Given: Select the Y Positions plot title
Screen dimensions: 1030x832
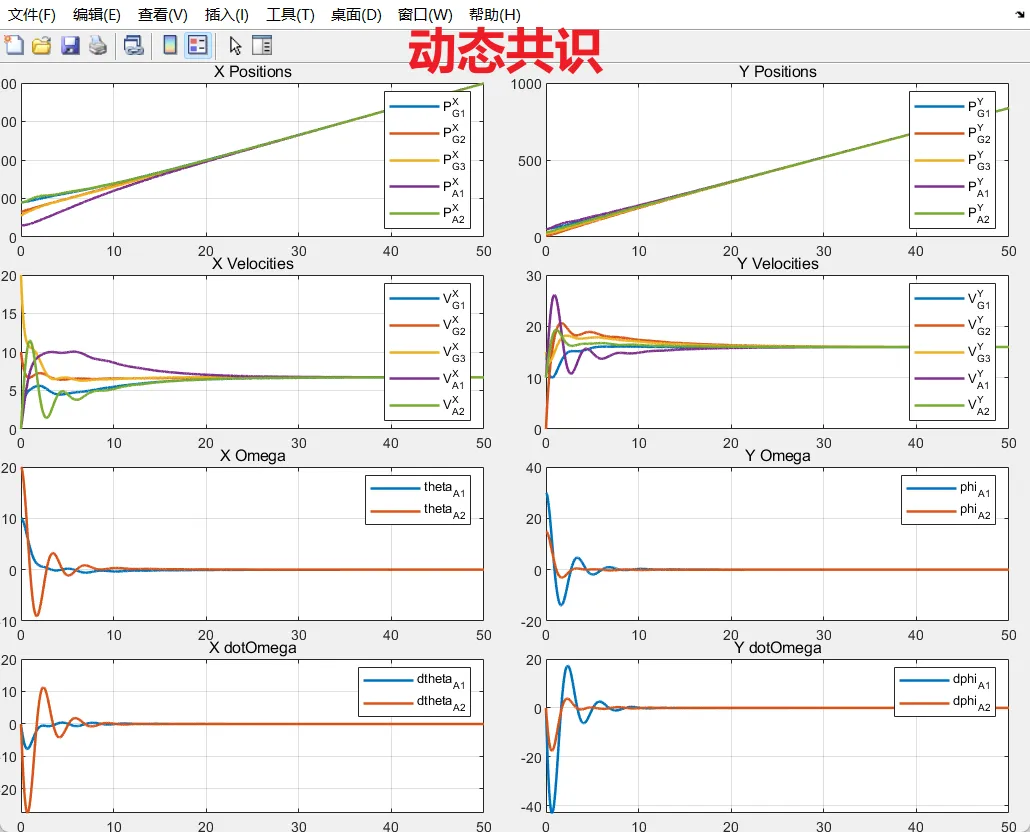Looking at the screenshot, I should point(778,72).
